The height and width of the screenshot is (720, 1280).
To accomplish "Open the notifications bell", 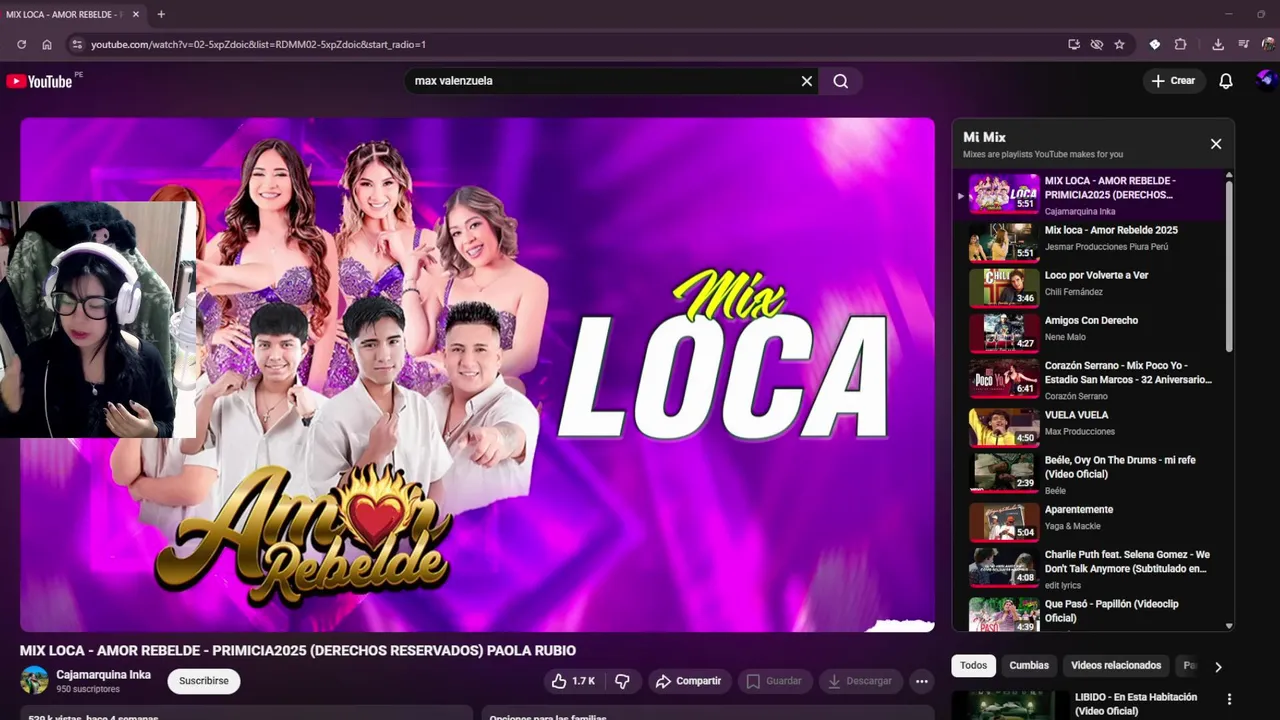I will coord(1225,81).
